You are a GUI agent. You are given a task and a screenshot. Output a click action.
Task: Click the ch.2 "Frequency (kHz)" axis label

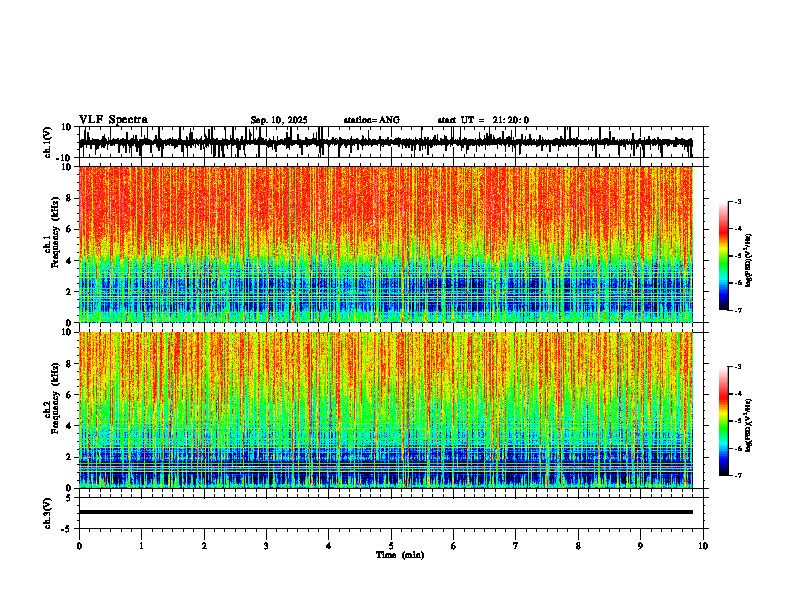[x=55, y=398]
